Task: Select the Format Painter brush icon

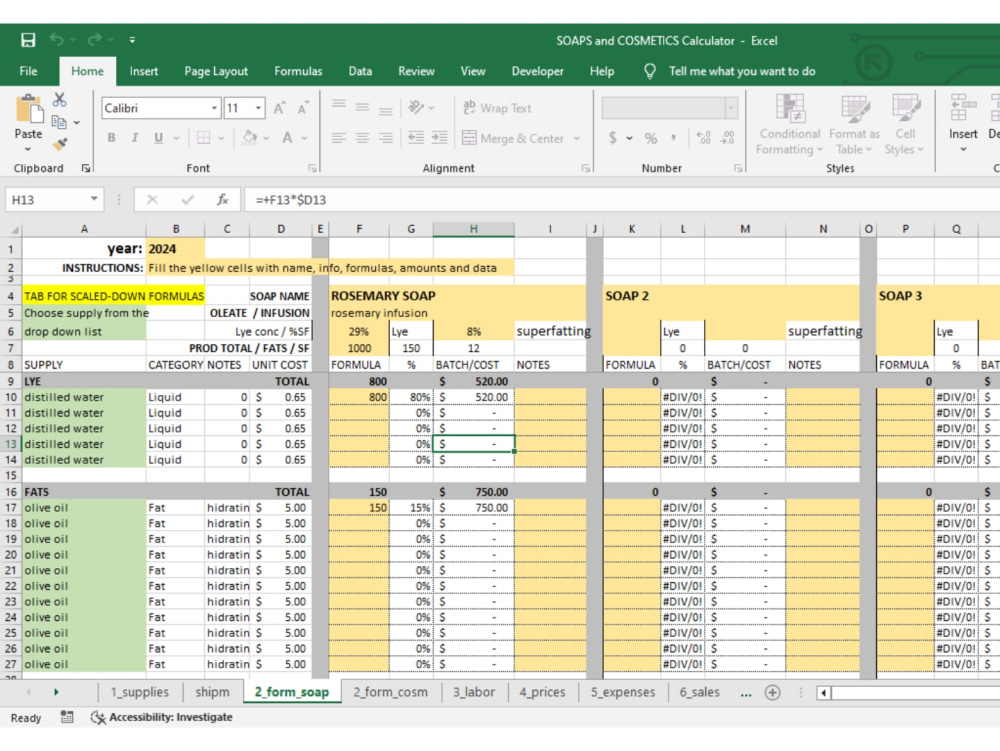Action: (x=60, y=144)
